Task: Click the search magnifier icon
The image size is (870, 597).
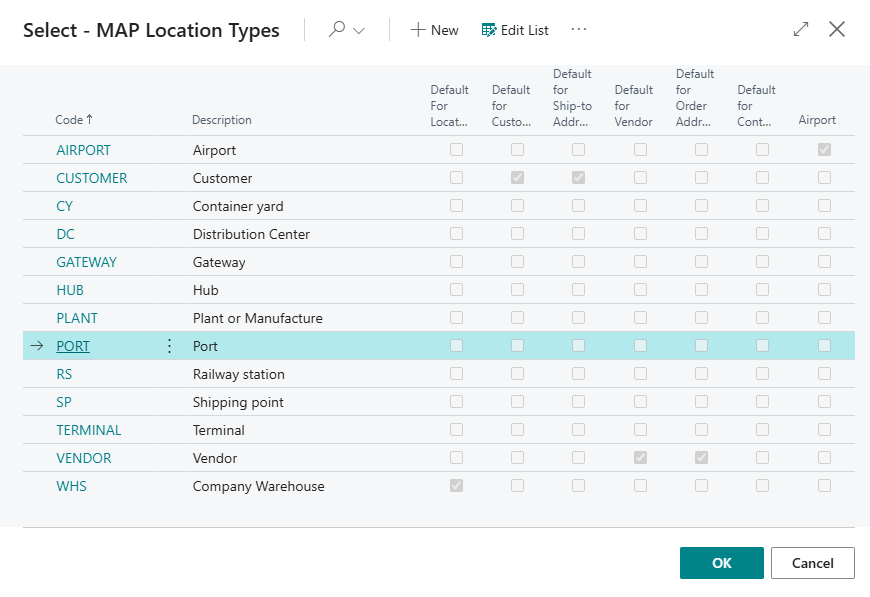Action: pyautogui.click(x=337, y=30)
